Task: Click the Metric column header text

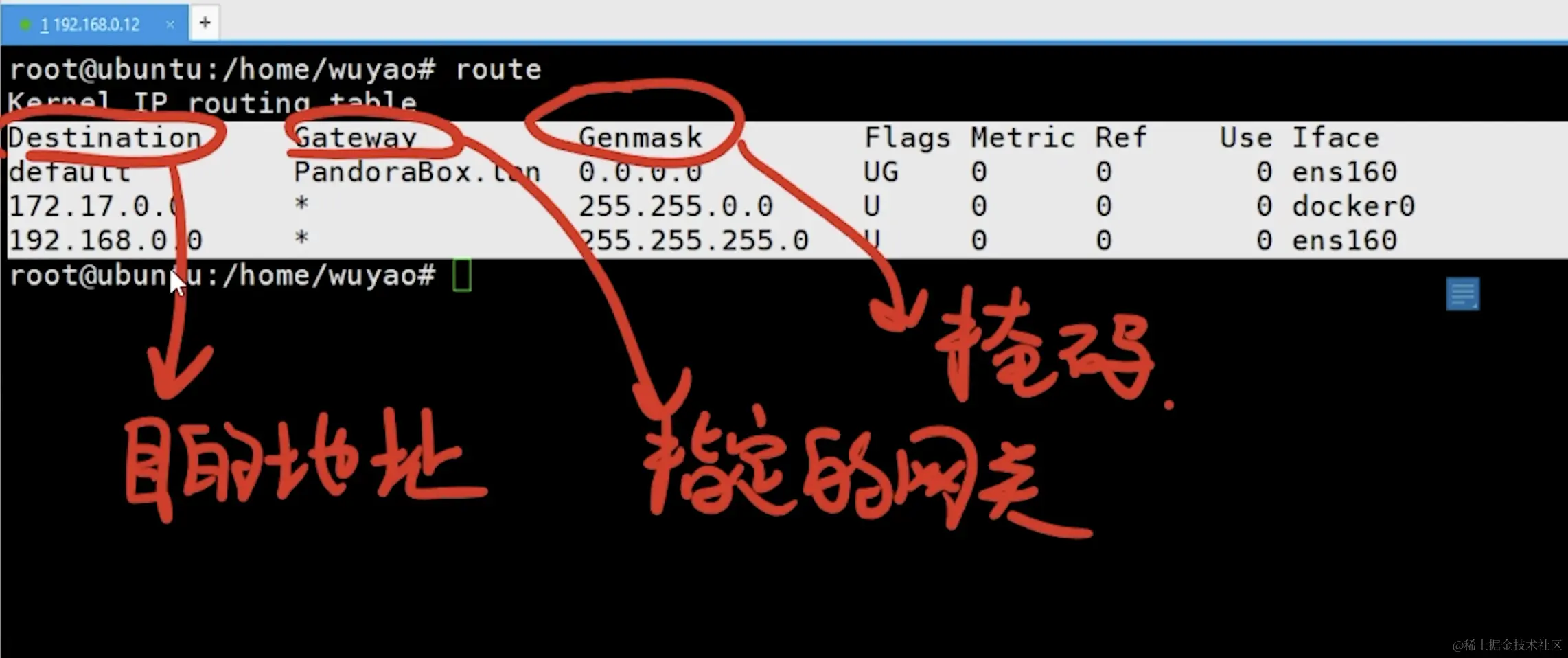Action: 1022,137
